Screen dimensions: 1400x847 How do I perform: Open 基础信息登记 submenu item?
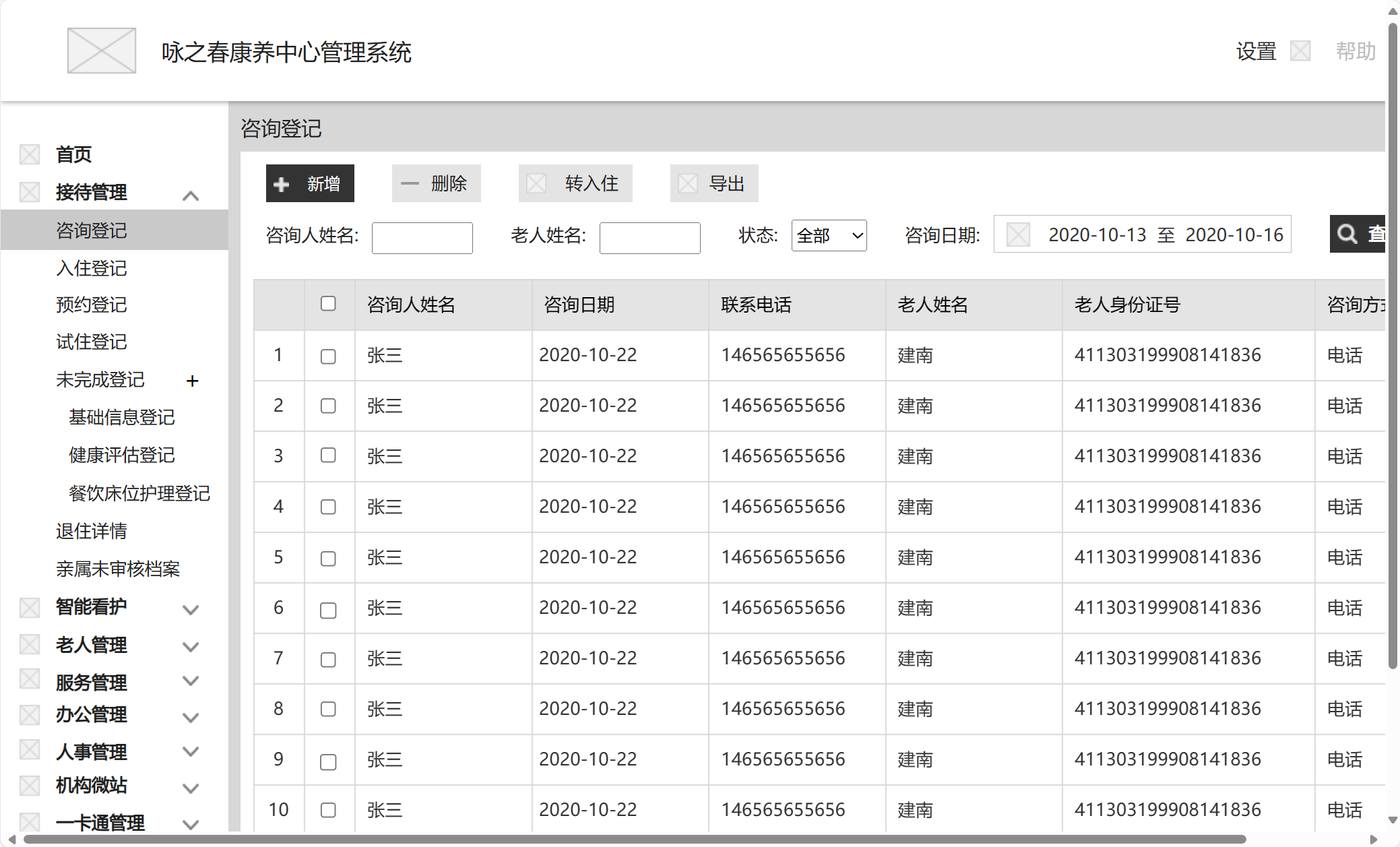pos(122,417)
